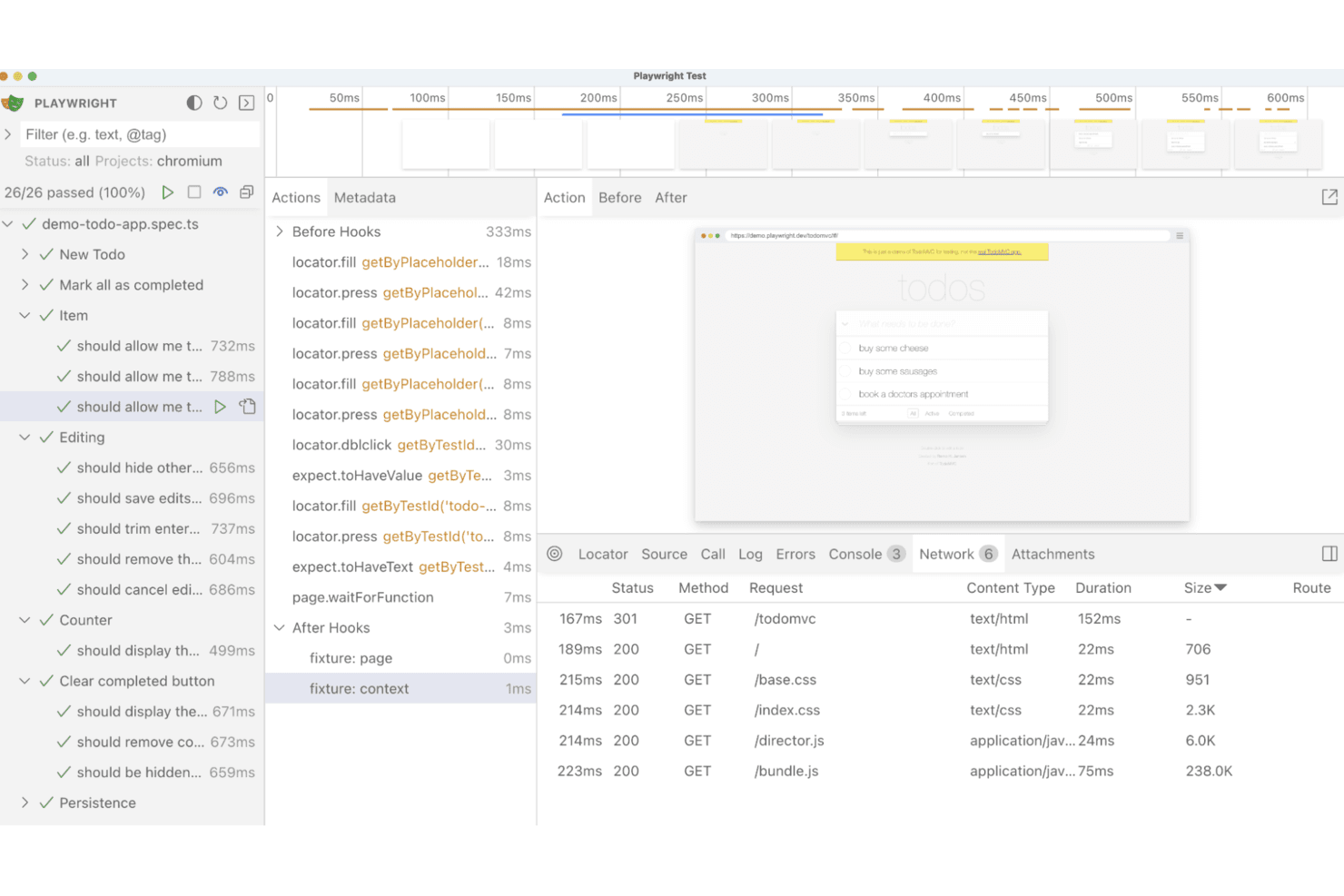Expand the filter options chevron

[8, 134]
